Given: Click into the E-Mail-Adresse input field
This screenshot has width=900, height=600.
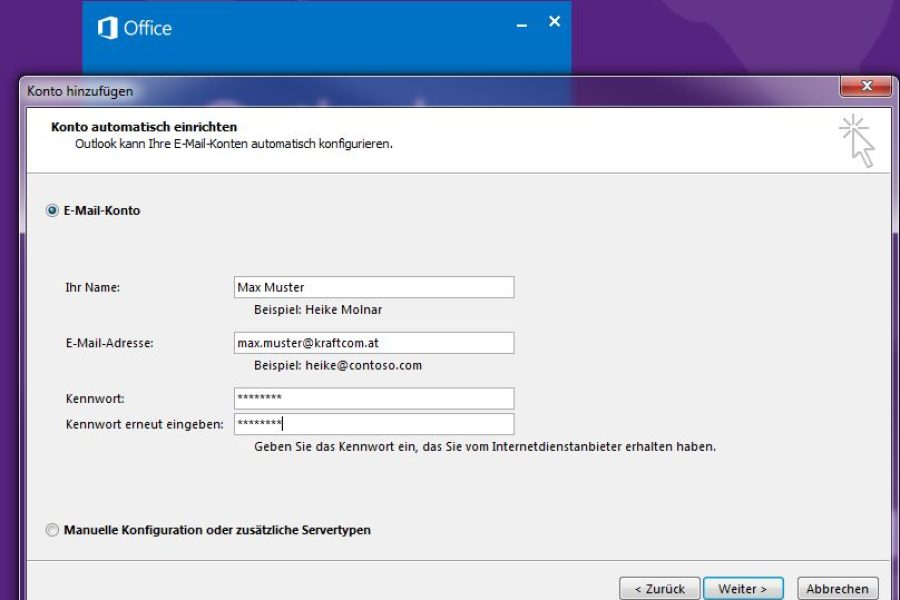Looking at the screenshot, I should pos(373,343).
